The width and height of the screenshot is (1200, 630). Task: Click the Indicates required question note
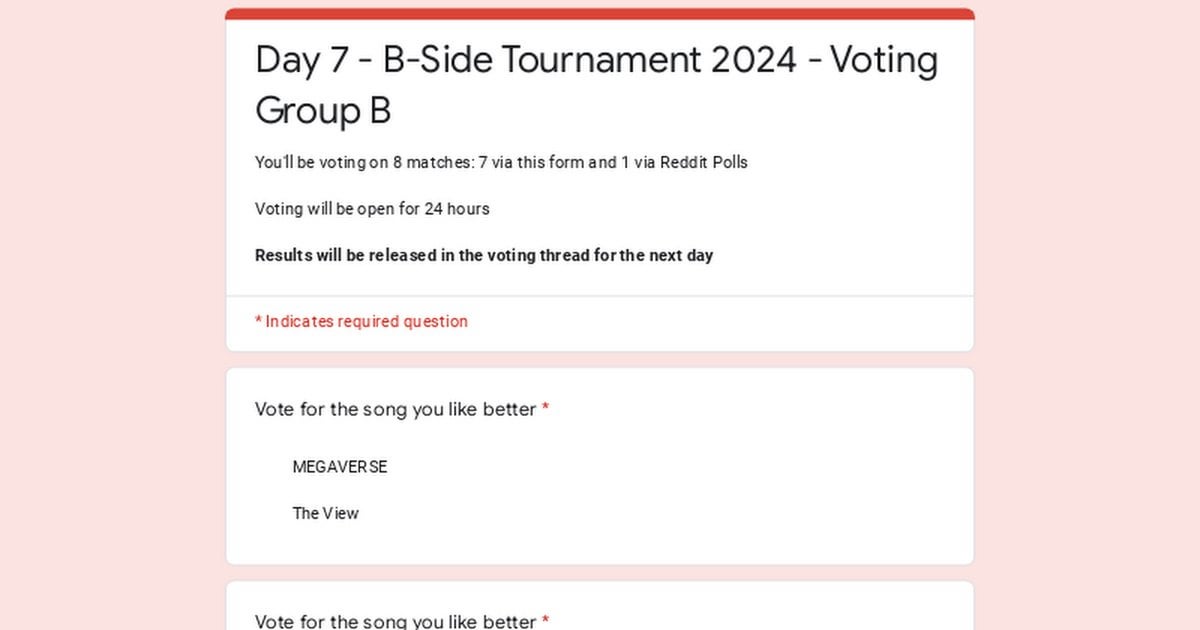366,321
